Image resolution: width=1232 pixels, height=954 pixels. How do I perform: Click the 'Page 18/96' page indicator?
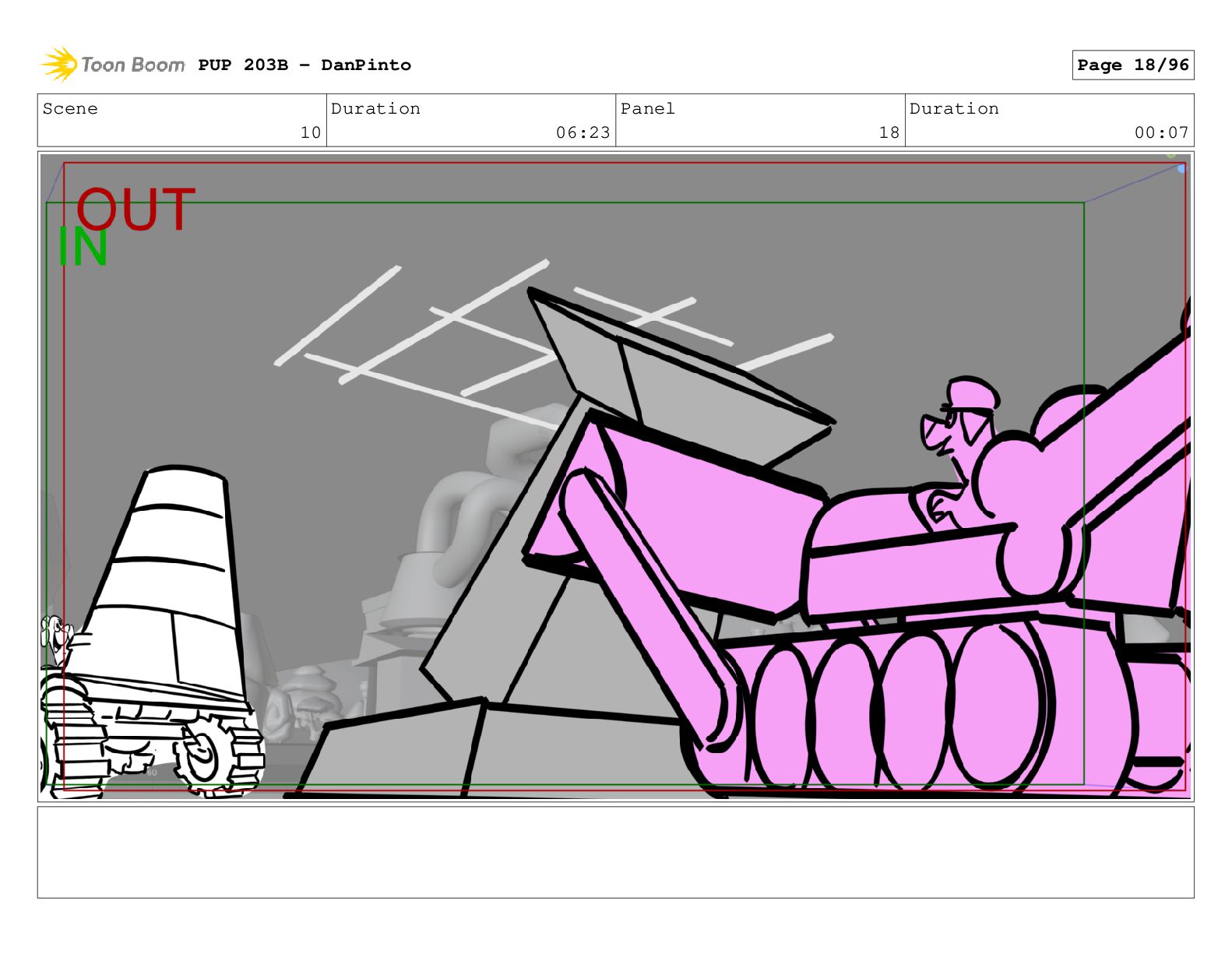click(x=1133, y=65)
